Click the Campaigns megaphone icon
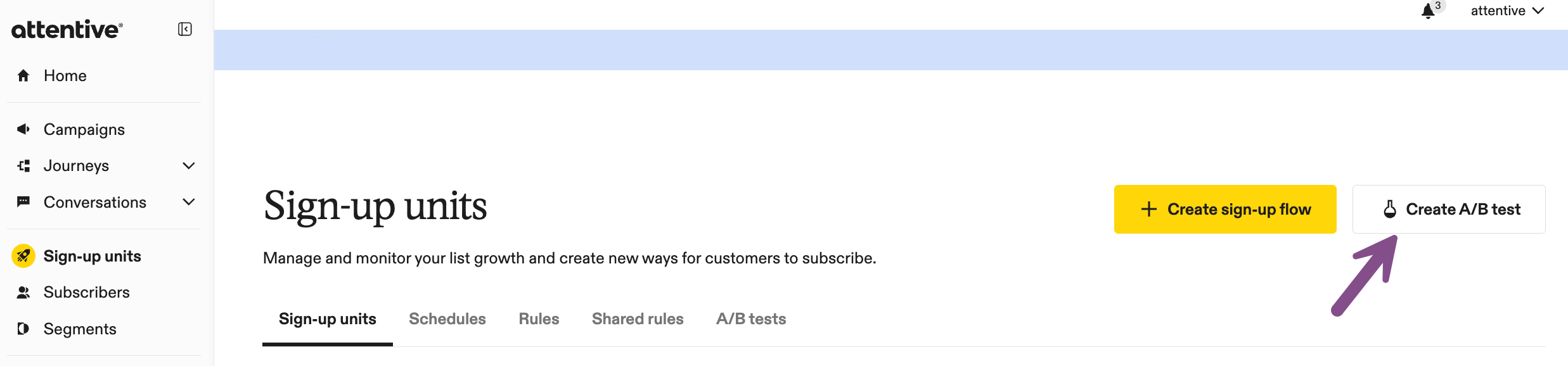The height and width of the screenshot is (366, 1568). (x=23, y=129)
